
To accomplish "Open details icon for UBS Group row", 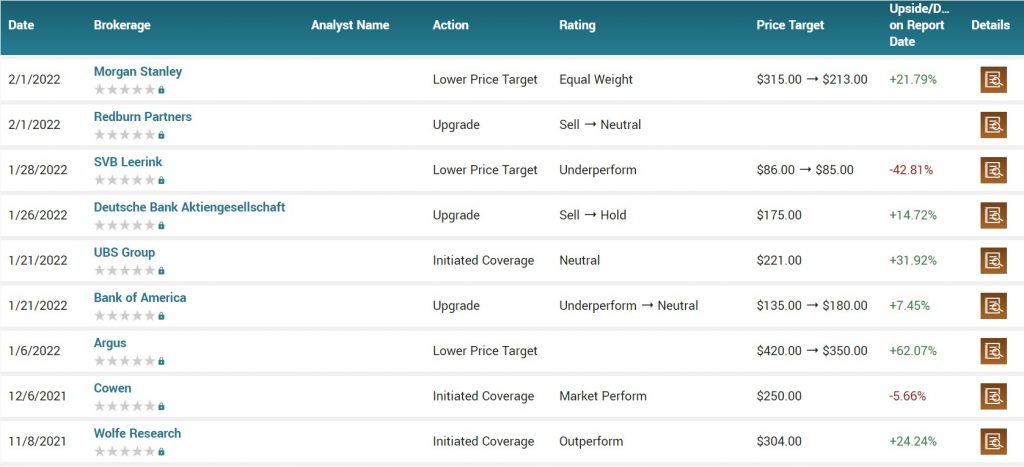I will pyautogui.click(x=993, y=261).
